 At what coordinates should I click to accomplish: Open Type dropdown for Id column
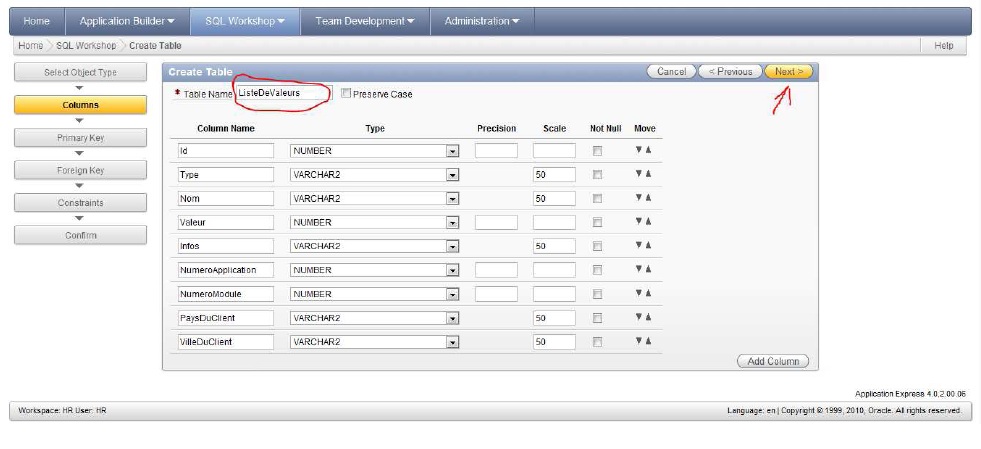452,151
